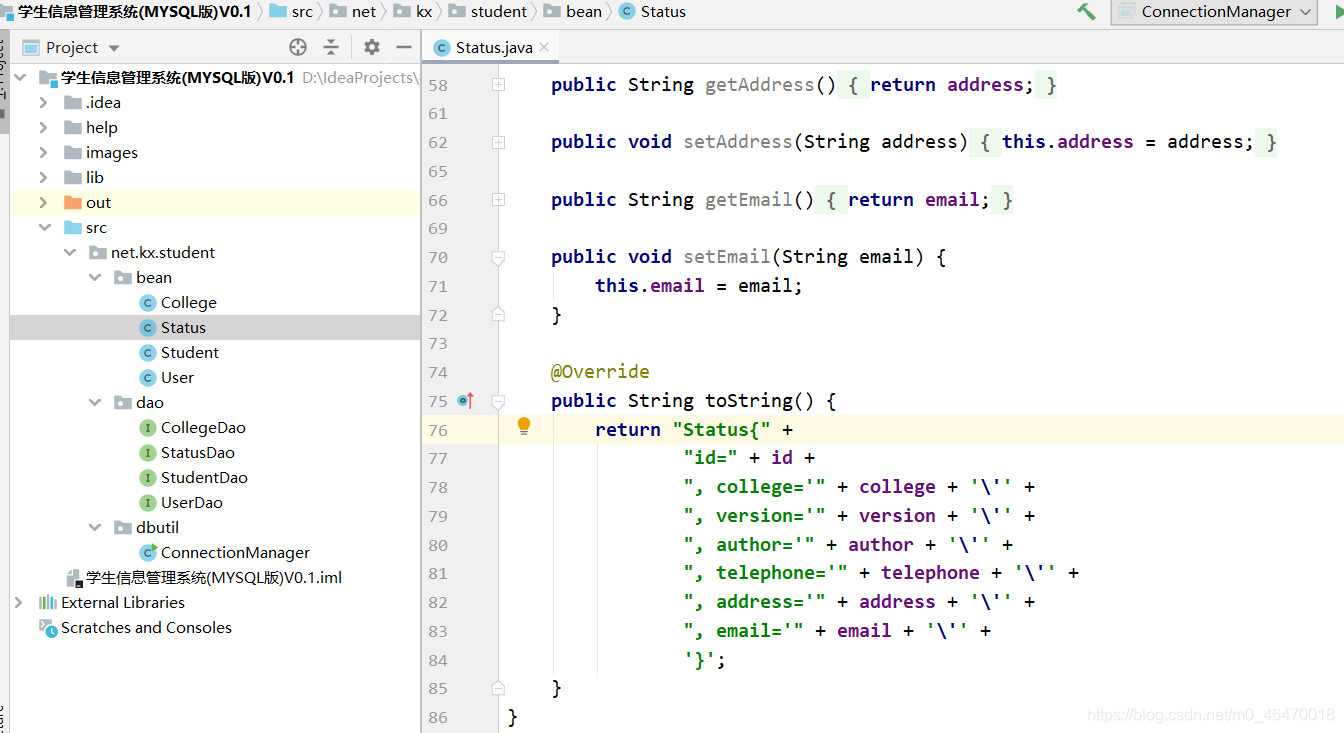The width and height of the screenshot is (1344, 733).
Task: Open the StudentDao interface
Action: (x=204, y=477)
